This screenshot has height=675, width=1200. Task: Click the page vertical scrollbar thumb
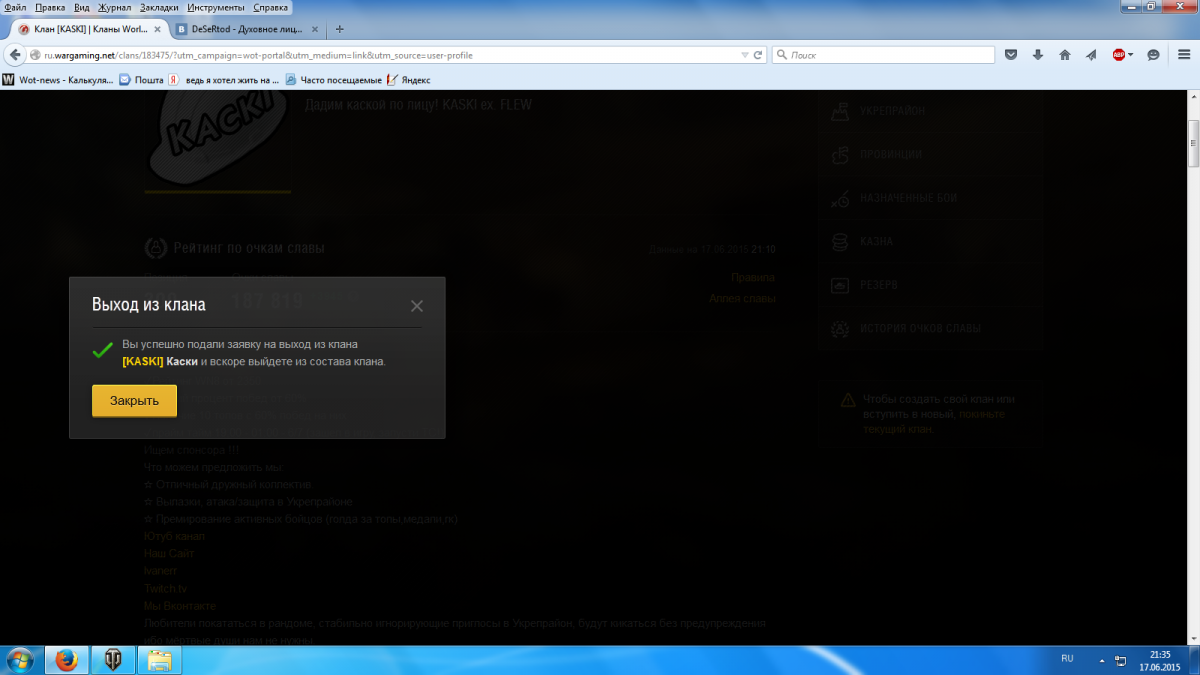[x=1192, y=144]
